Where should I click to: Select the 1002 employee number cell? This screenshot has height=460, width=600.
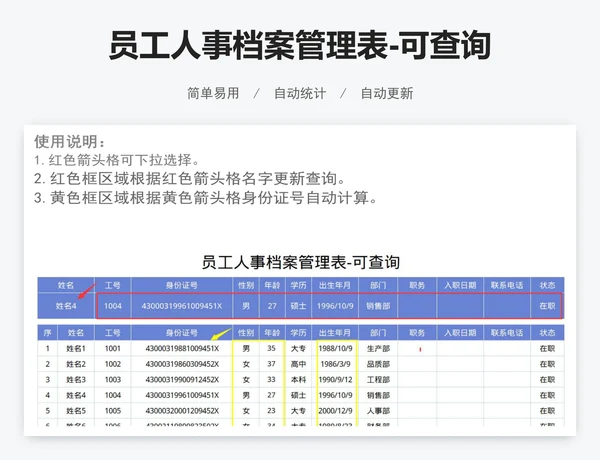pos(113,364)
